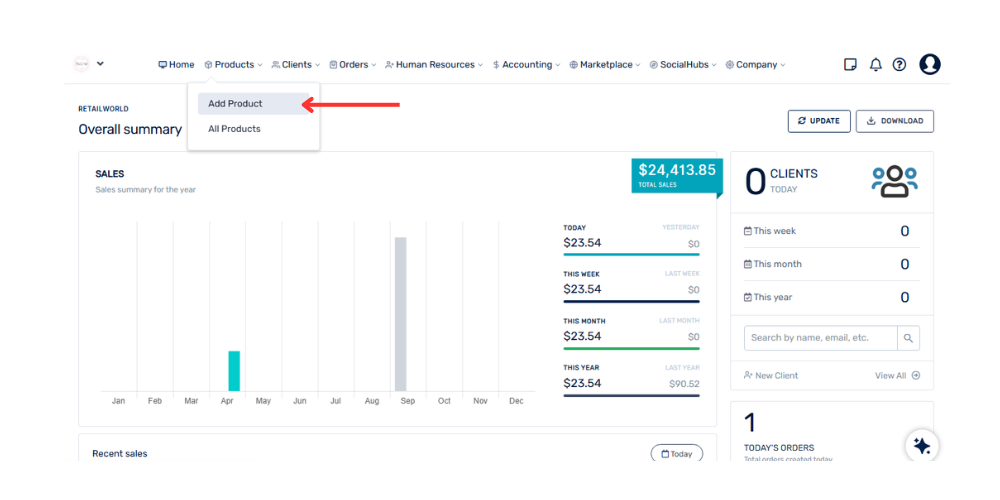Viewport: 1000px width, 500px height.
Task: Click the notes icon in header
Action: 850,65
